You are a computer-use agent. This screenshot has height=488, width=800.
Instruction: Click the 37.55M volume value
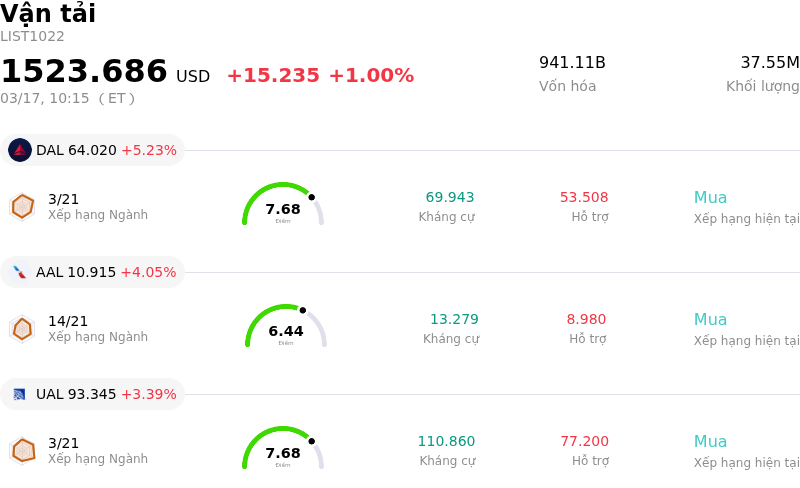click(x=769, y=63)
